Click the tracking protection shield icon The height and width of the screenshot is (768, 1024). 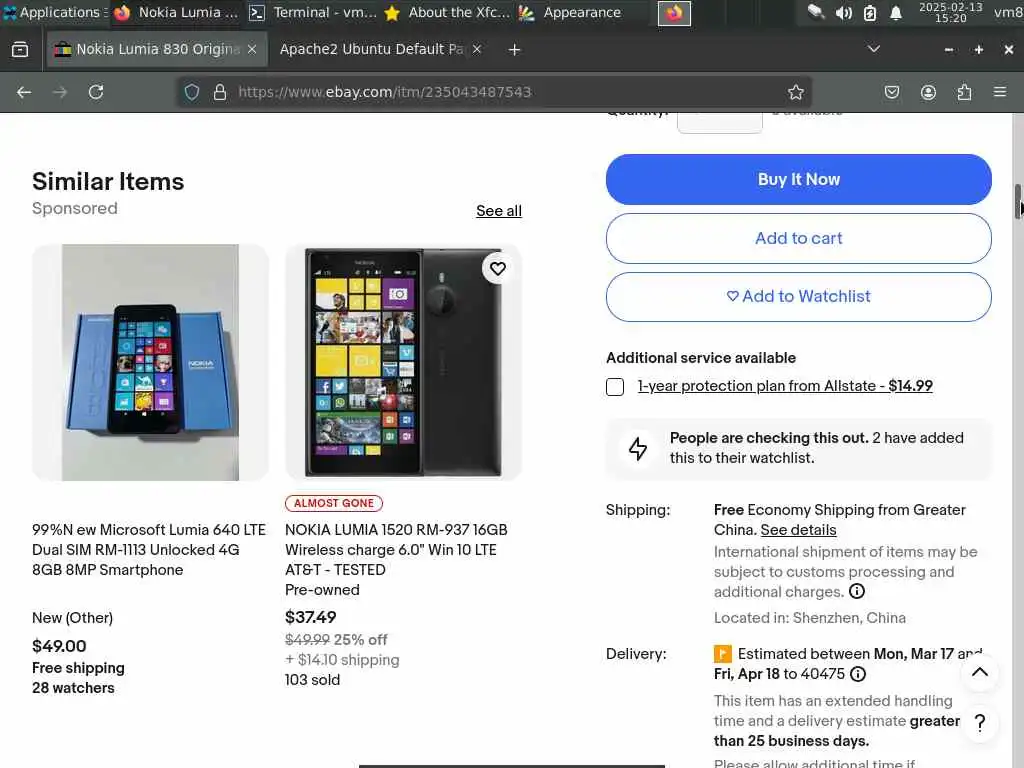[x=191, y=92]
